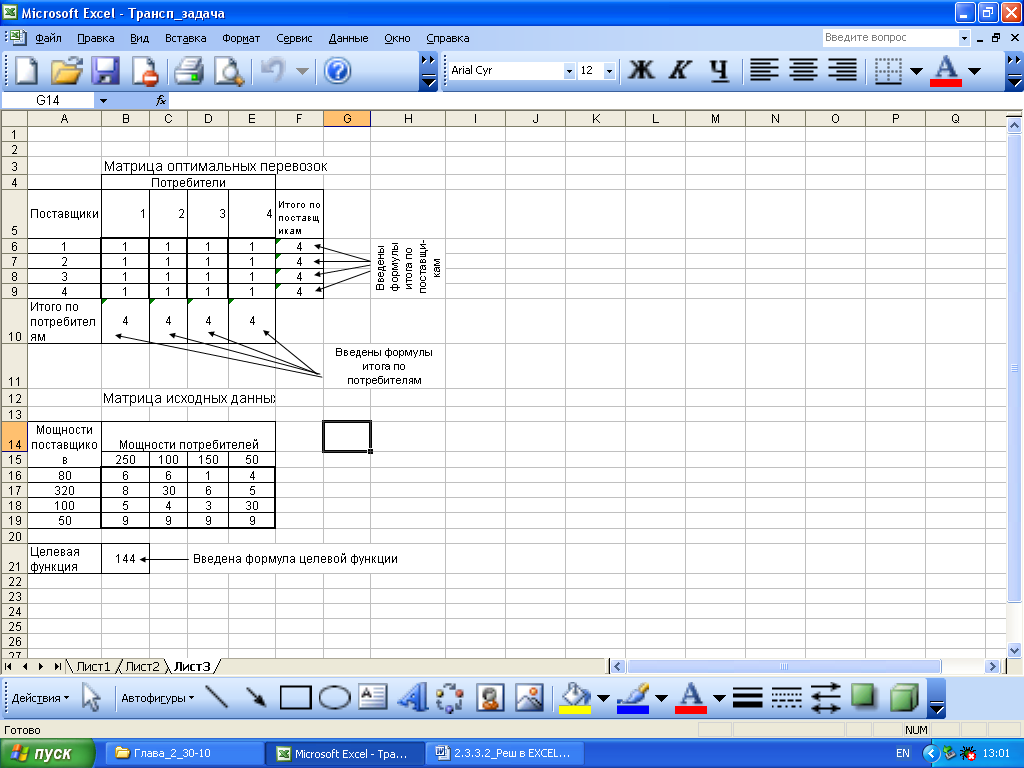Open the Вставка menu
Screen dimensions: 1024x768
point(185,38)
